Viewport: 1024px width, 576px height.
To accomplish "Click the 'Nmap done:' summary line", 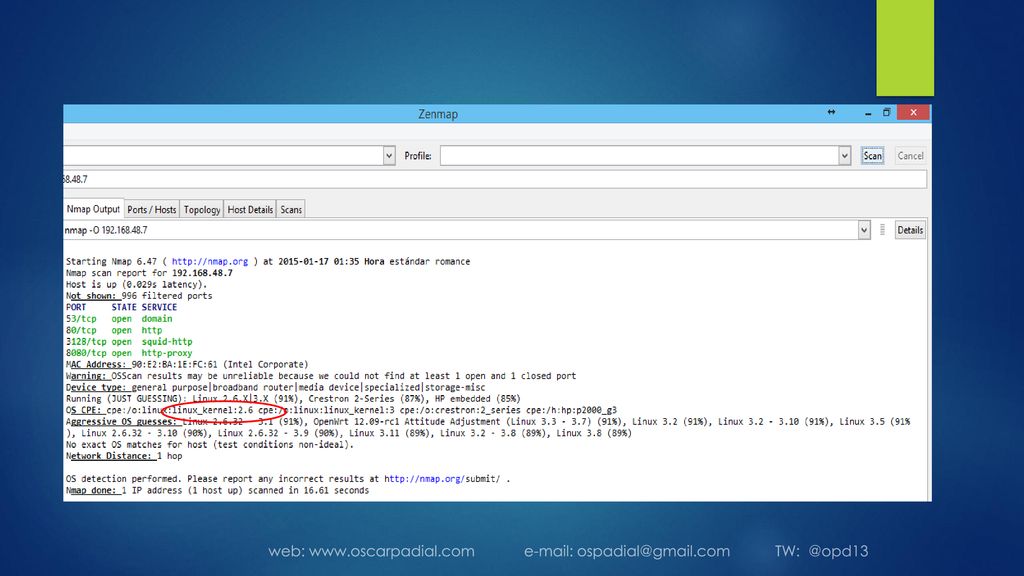I will pos(217,490).
